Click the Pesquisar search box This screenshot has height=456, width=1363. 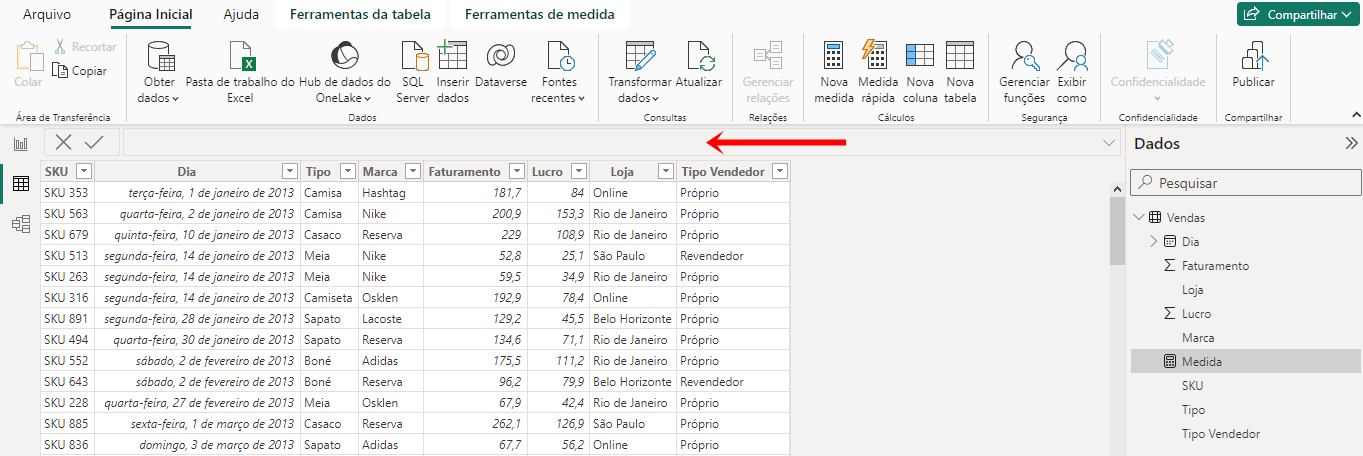pos(1246,182)
